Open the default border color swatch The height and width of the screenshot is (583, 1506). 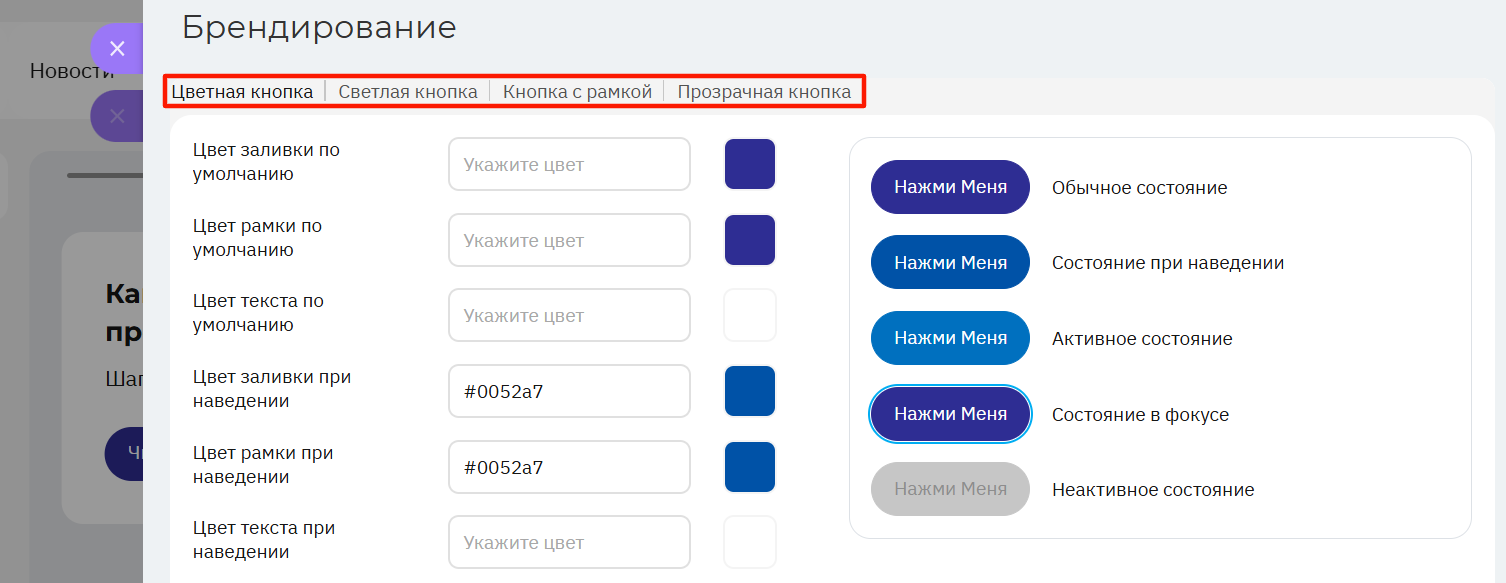pyautogui.click(x=750, y=240)
